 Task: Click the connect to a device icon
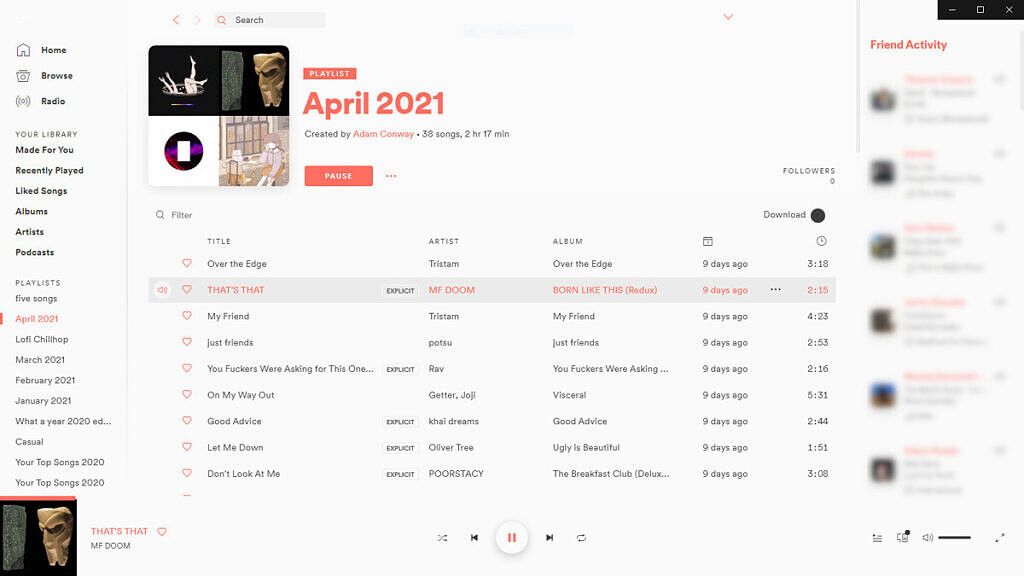902,537
